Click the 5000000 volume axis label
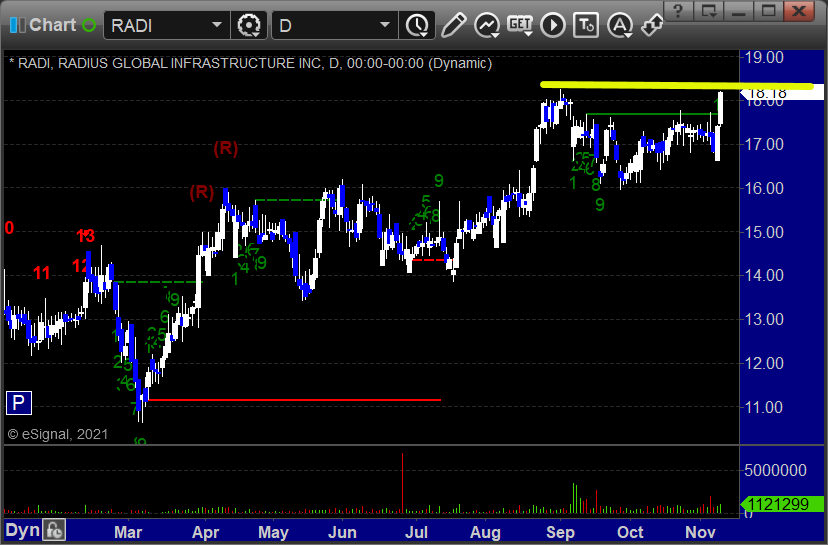Screen dimensions: 828x545 pyautogui.click(x=775, y=470)
